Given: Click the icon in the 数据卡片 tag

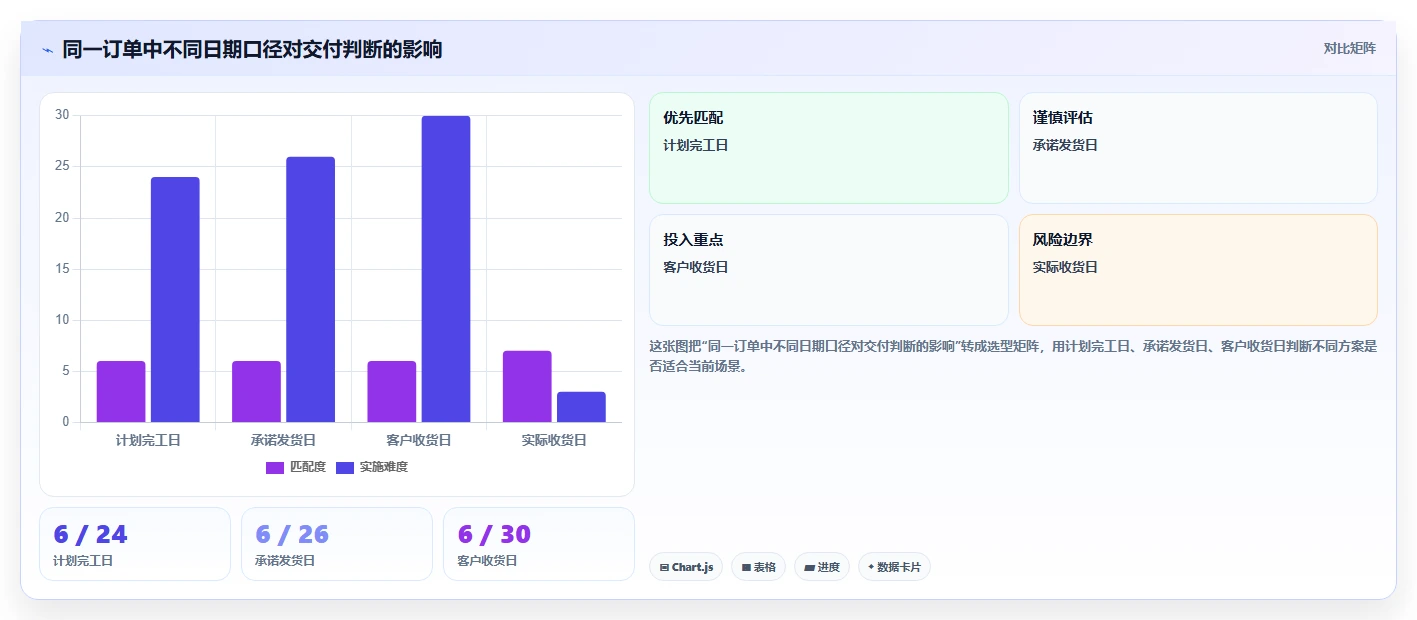Looking at the screenshot, I should (x=871, y=567).
